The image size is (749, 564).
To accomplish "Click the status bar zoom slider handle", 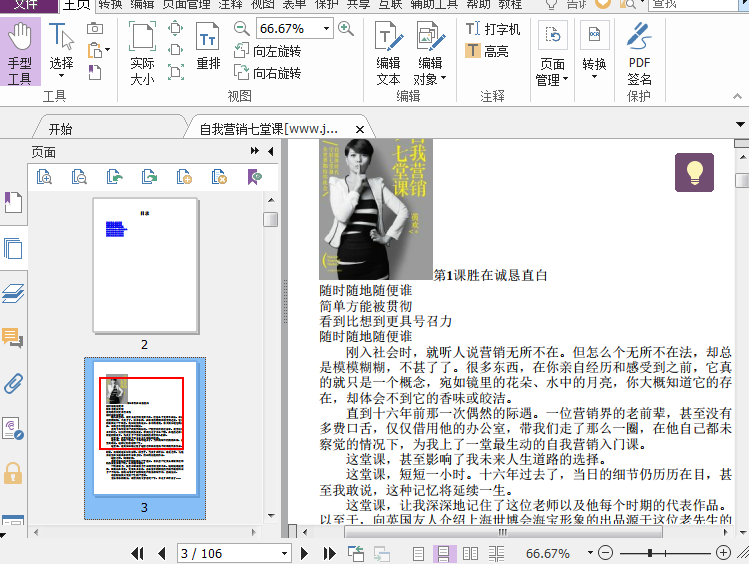I will coord(650,553).
